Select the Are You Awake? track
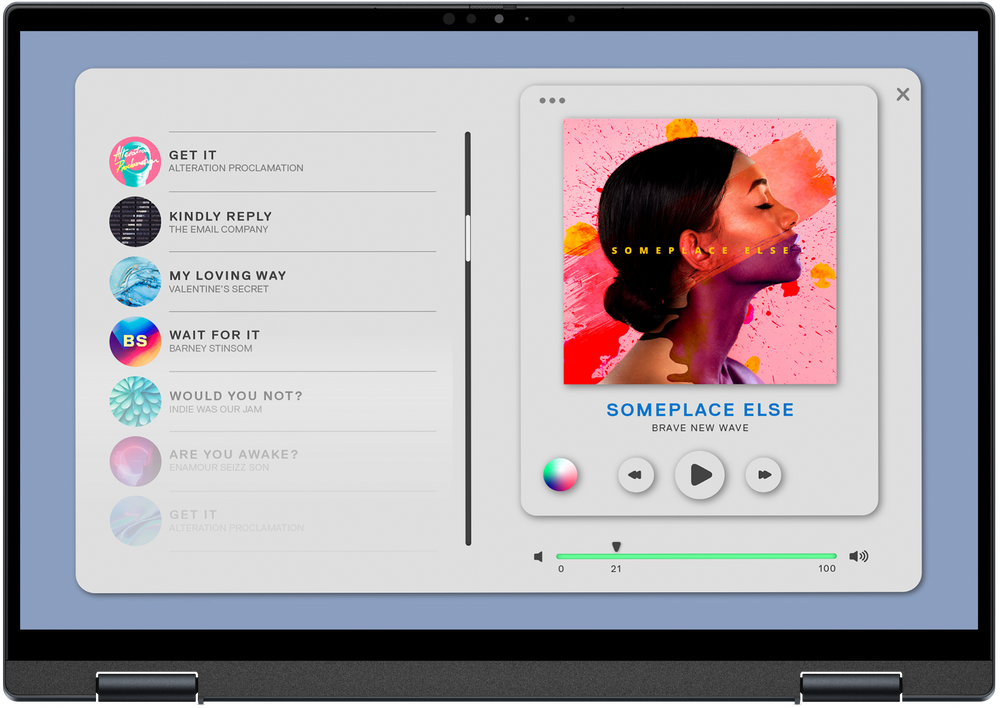 point(233,455)
